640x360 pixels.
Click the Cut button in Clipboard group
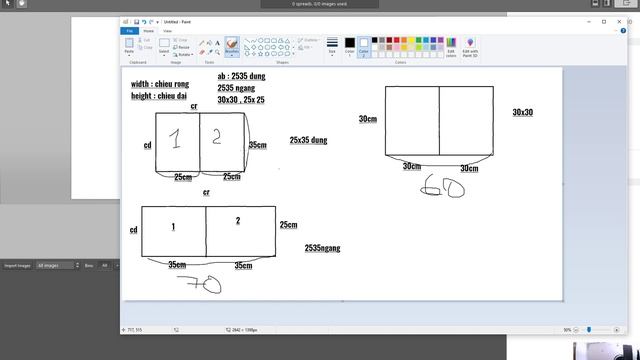point(144,40)
